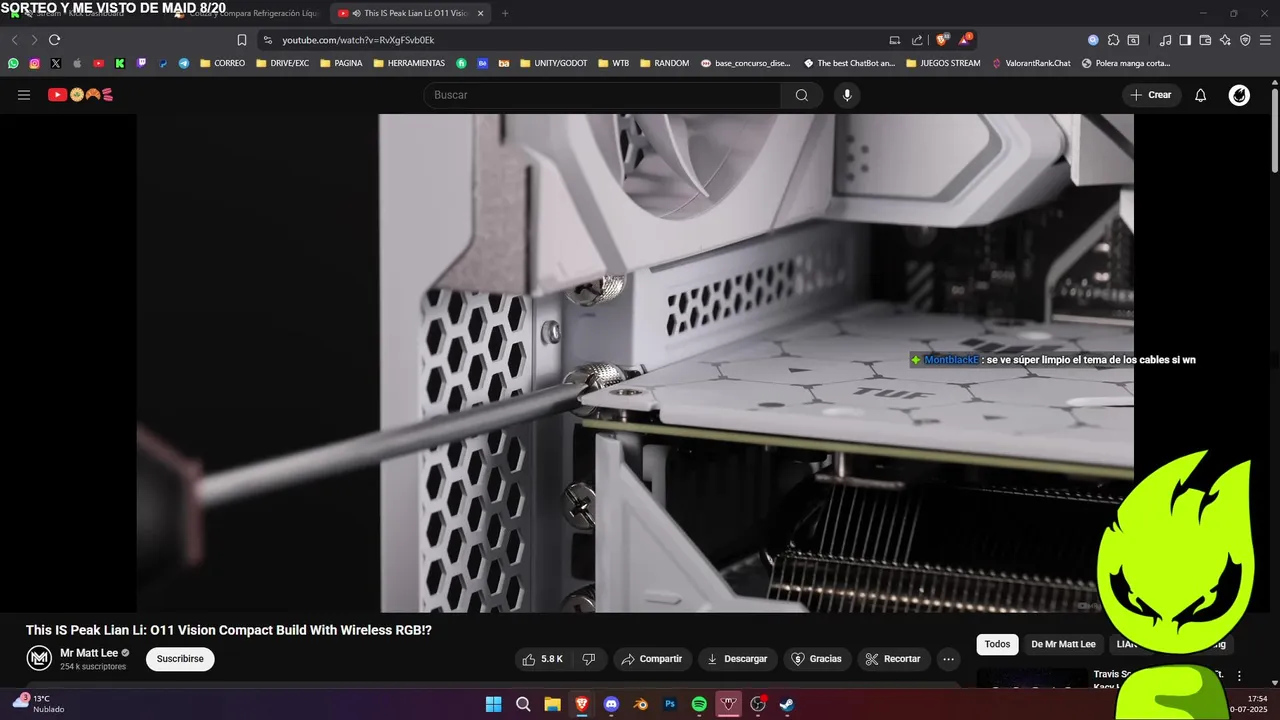
Task: Open the PAGINA bookmarks folder
Action: click(341, 63)
